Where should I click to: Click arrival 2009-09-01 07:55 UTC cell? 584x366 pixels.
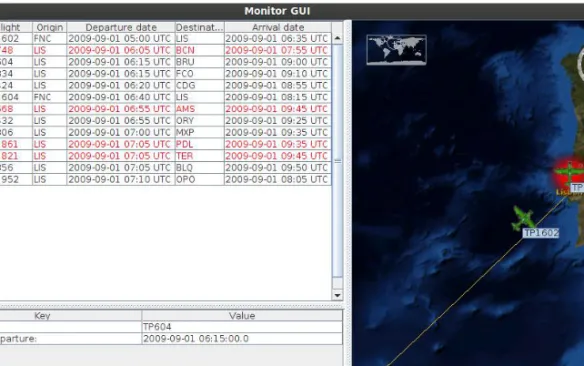coord(278,50)
